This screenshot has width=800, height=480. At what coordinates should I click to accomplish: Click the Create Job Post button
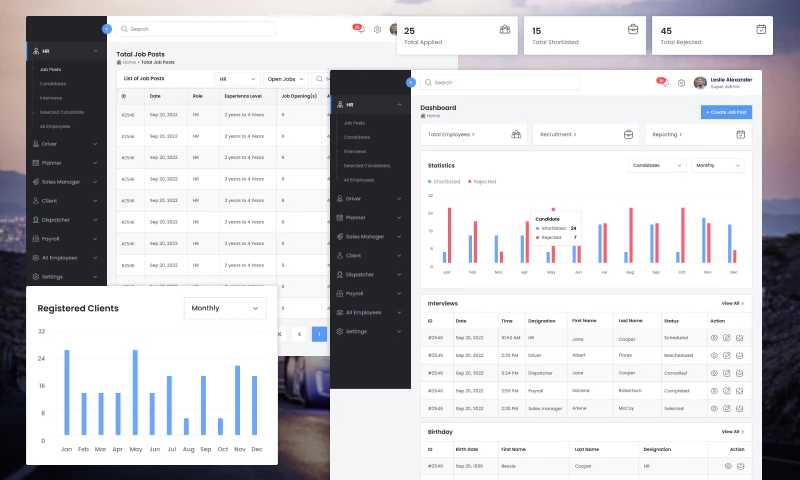(x=726, y=112)
